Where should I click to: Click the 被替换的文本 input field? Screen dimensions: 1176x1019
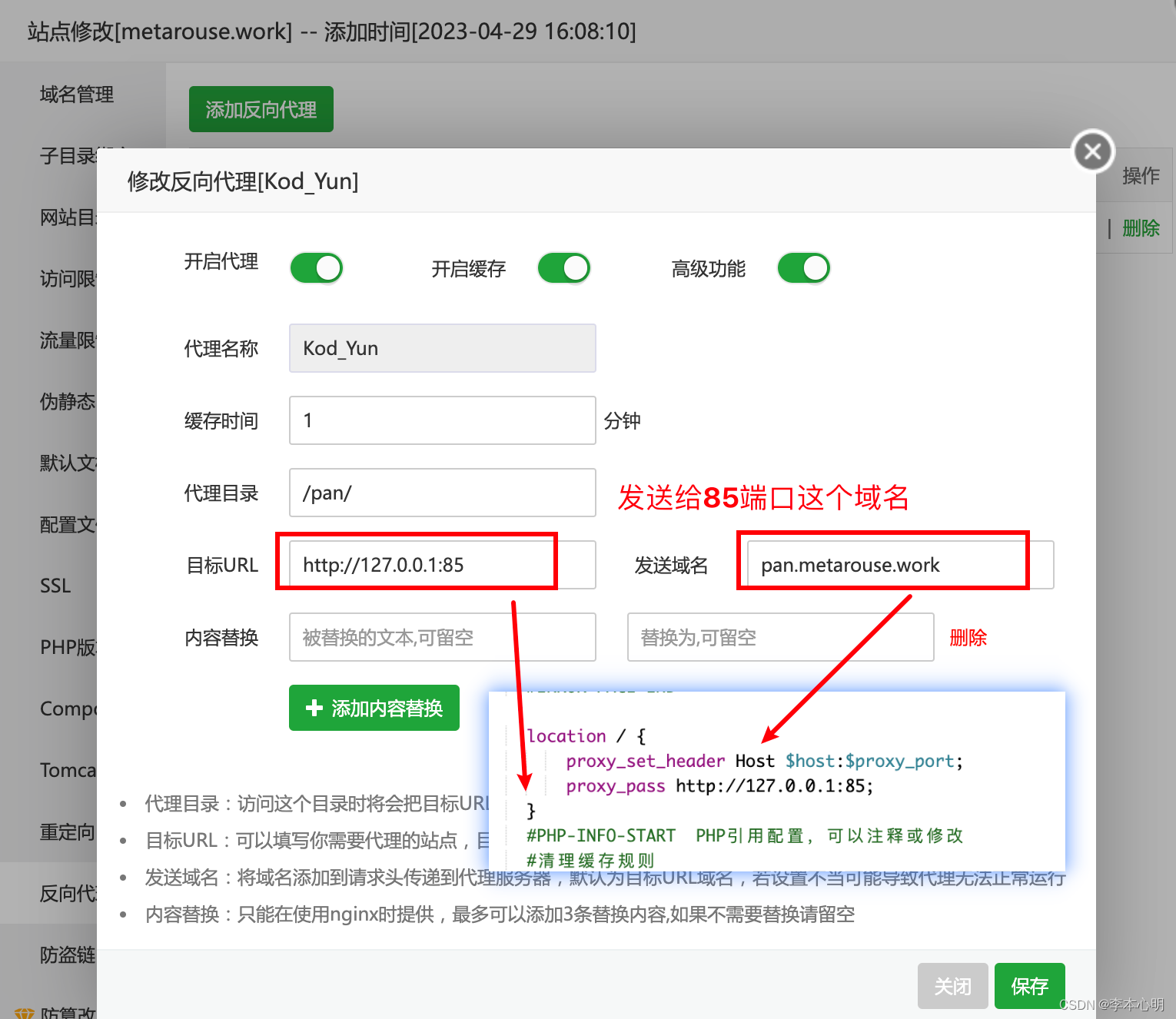coord(442,637)
